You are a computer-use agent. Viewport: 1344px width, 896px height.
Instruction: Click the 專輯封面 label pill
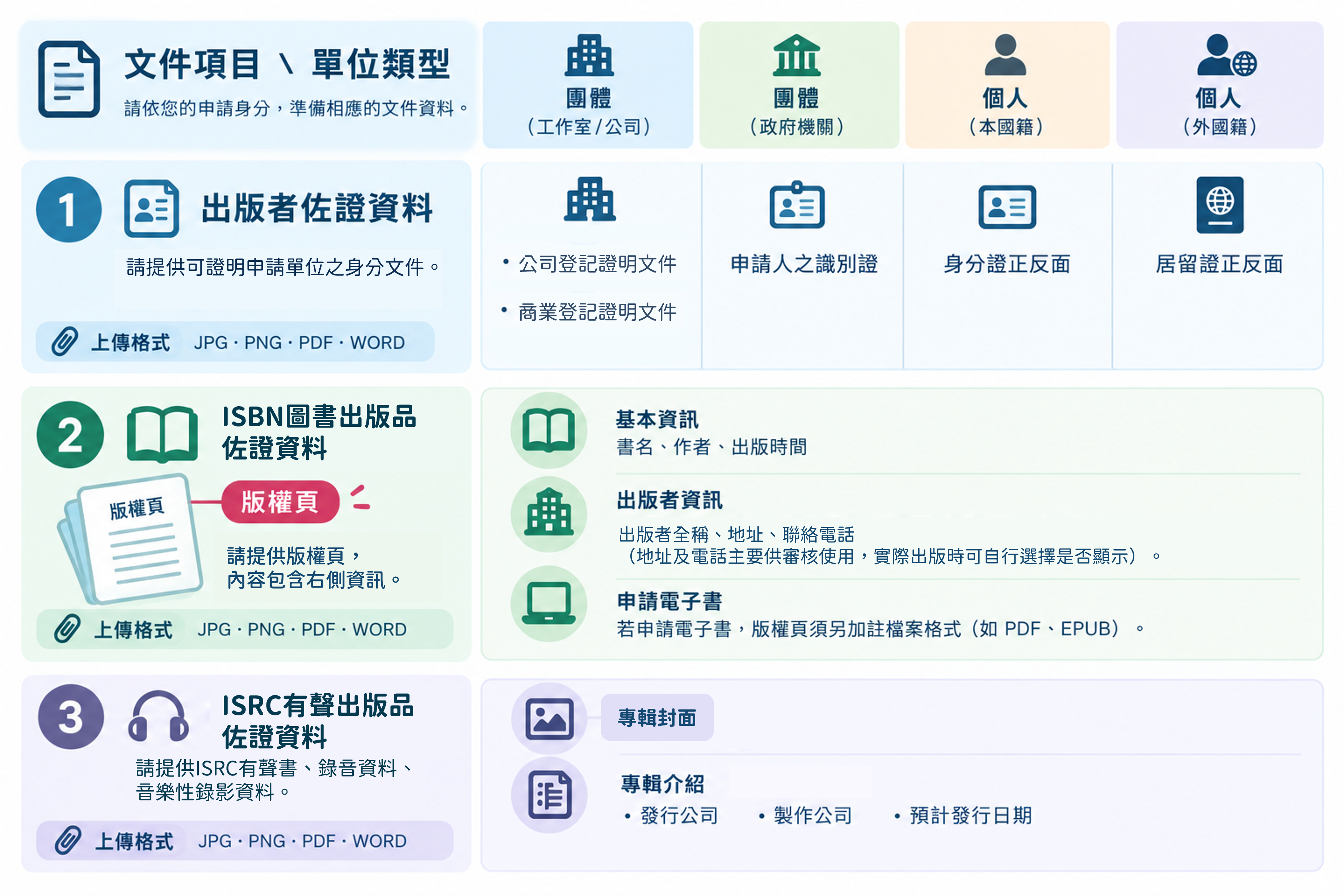click(x=657, y=717)
